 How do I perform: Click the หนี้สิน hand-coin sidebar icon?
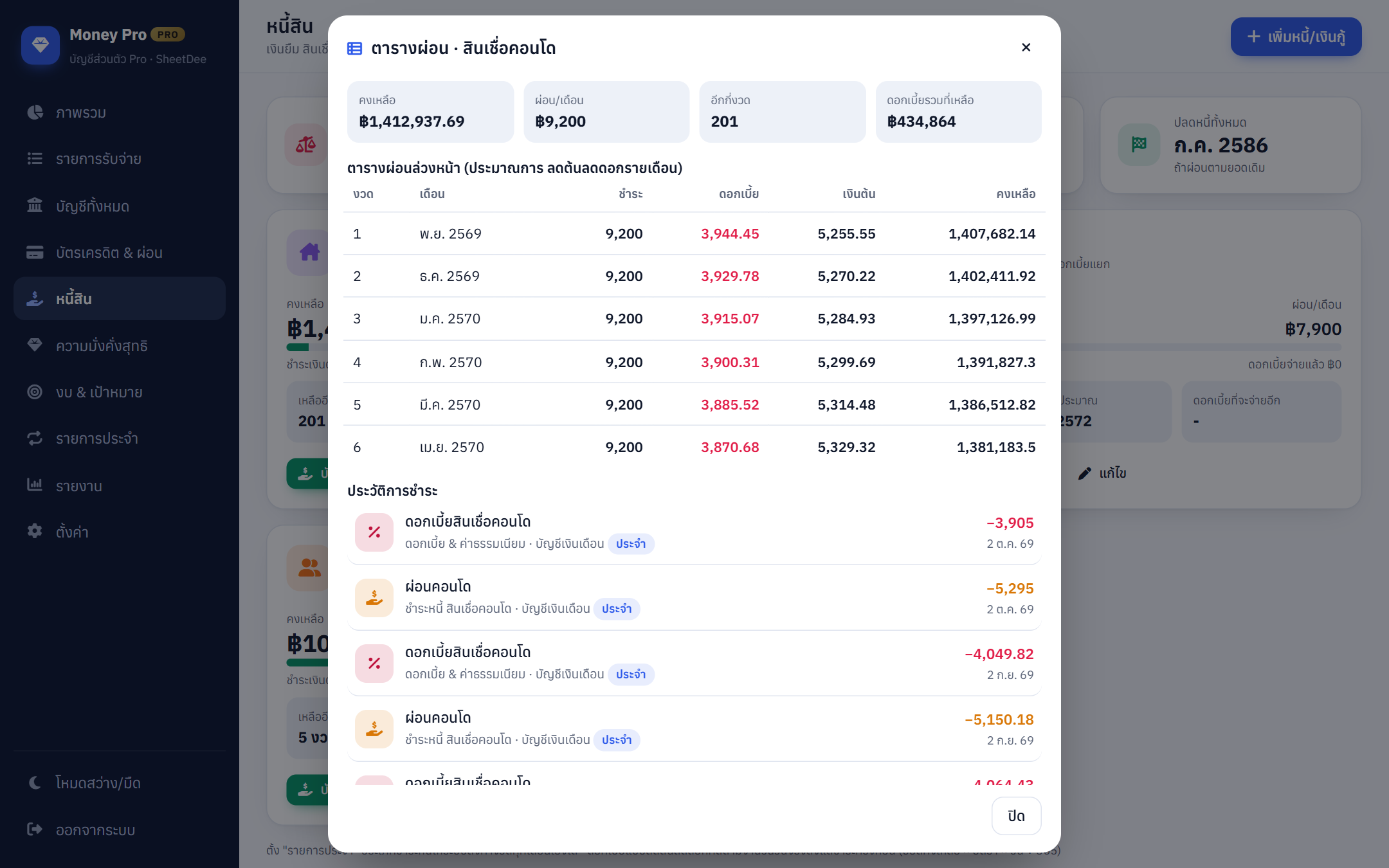(x=35, y=298)
